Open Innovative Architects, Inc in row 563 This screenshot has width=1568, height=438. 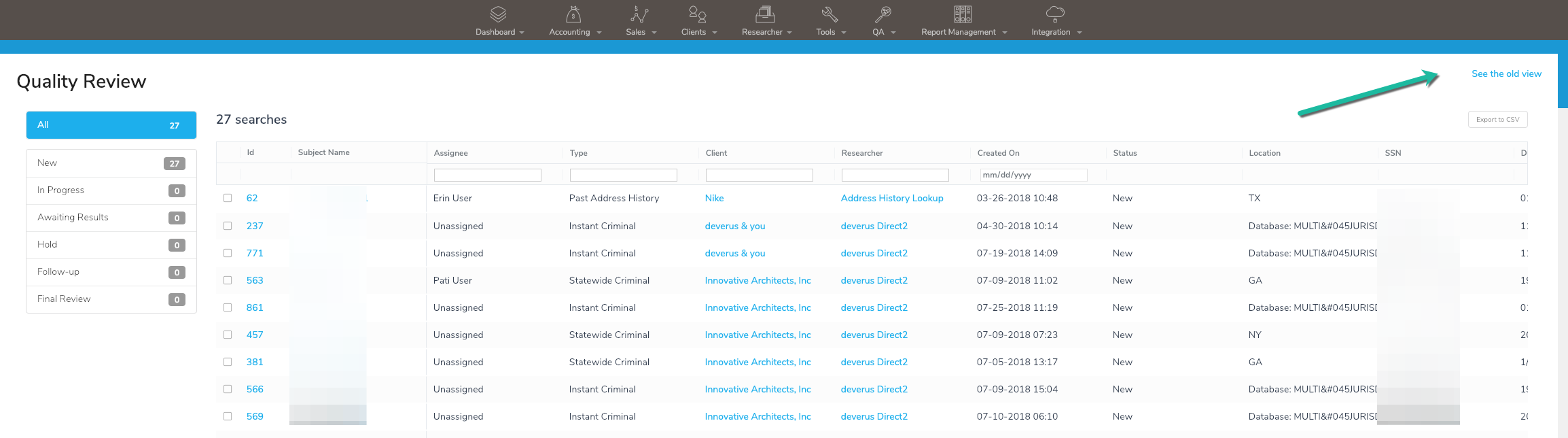[x=758, y=280]
